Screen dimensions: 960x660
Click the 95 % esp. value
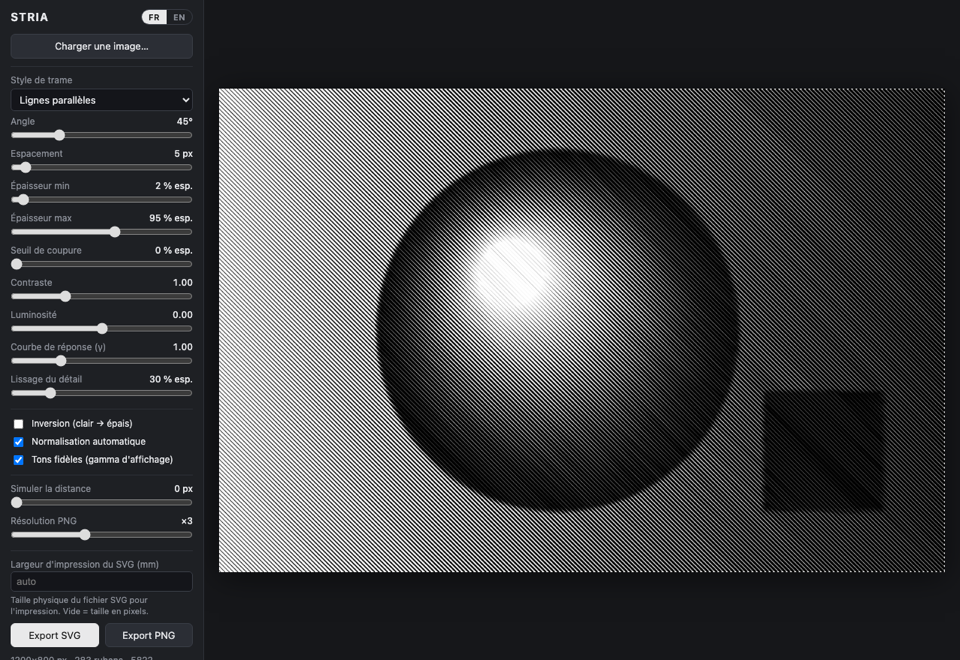171,218
